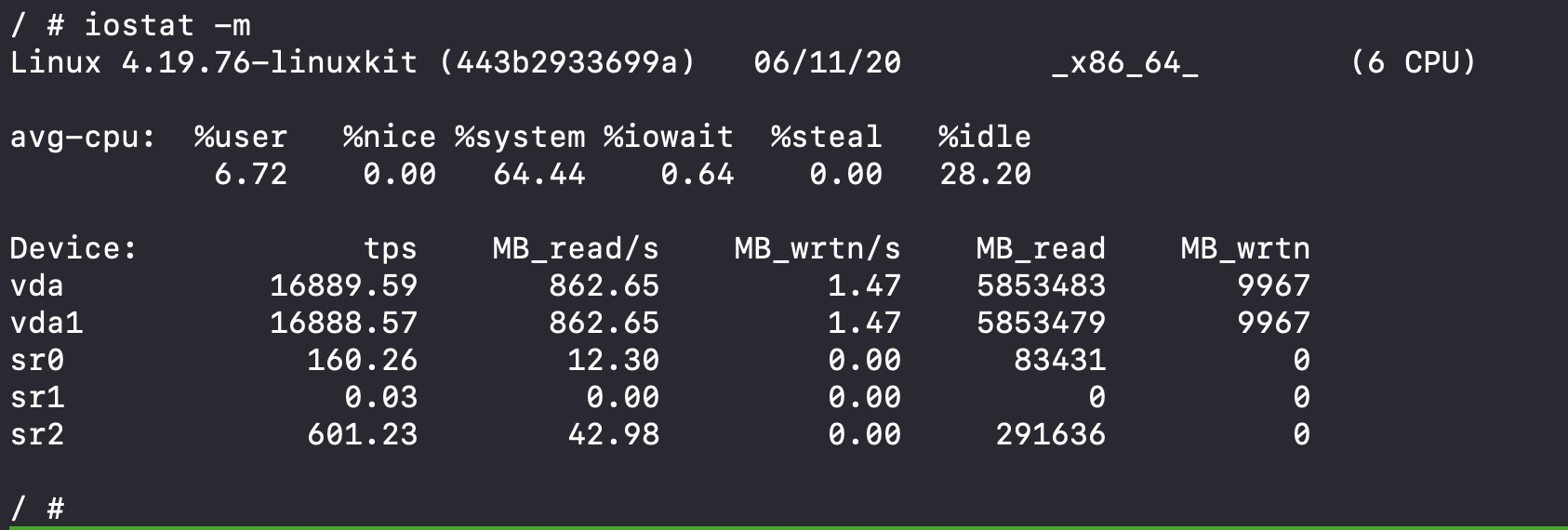
Task: Select the sr0 device name
Action: coord(37,360)
